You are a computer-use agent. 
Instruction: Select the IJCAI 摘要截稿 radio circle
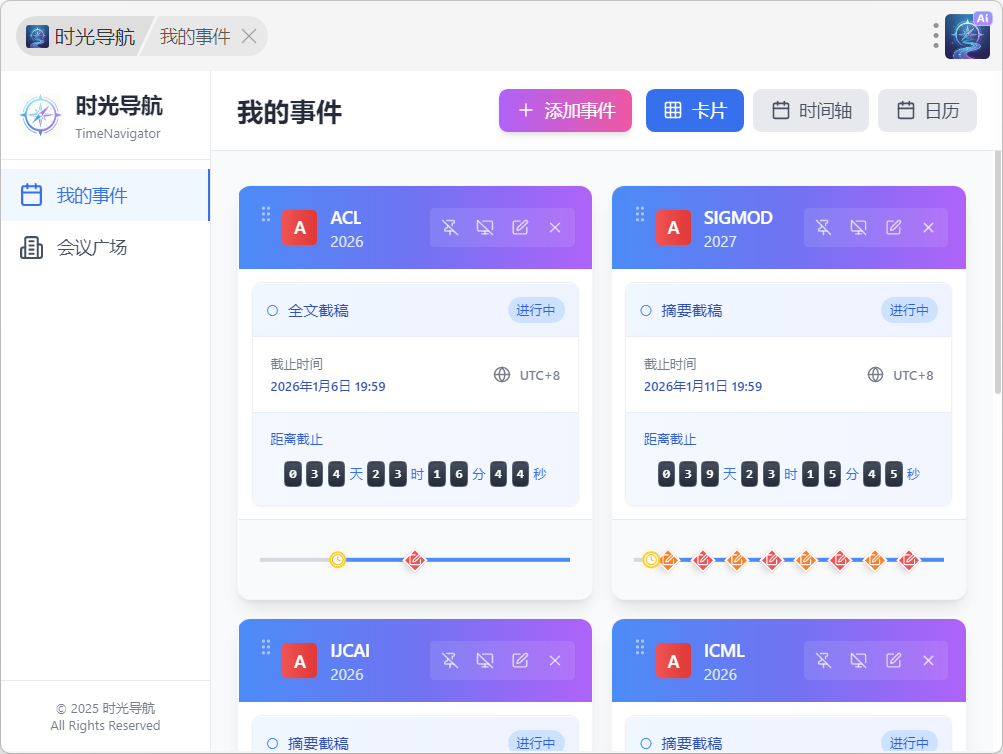272,743
